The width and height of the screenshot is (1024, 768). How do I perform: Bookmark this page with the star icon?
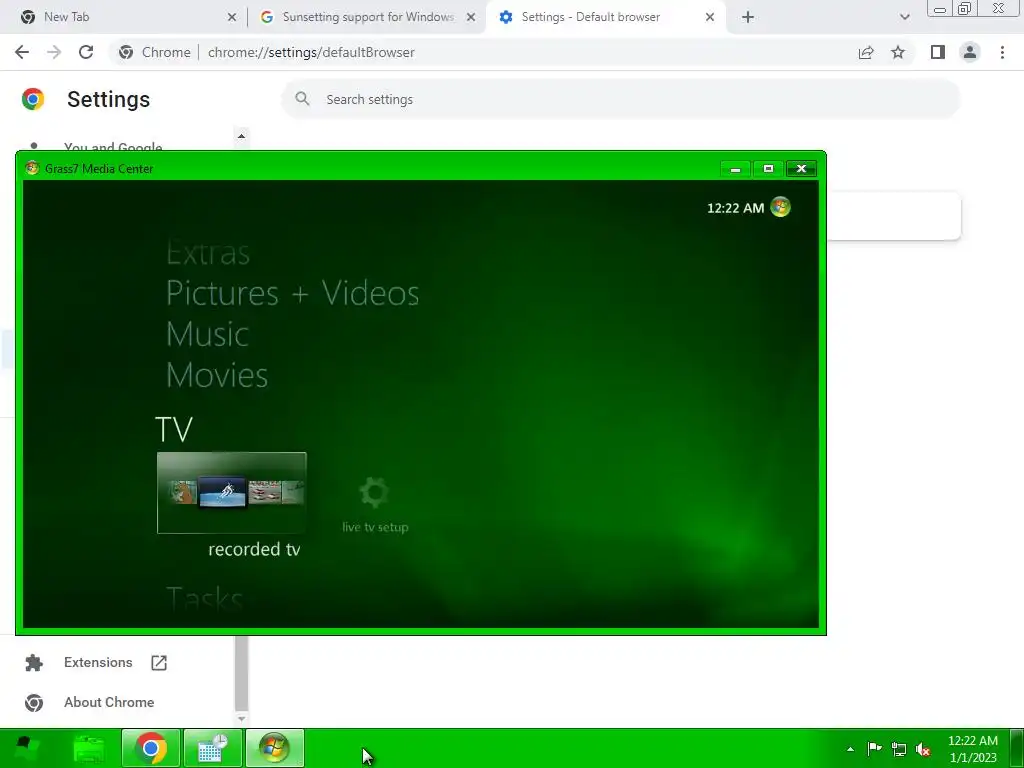click(898, 52)
